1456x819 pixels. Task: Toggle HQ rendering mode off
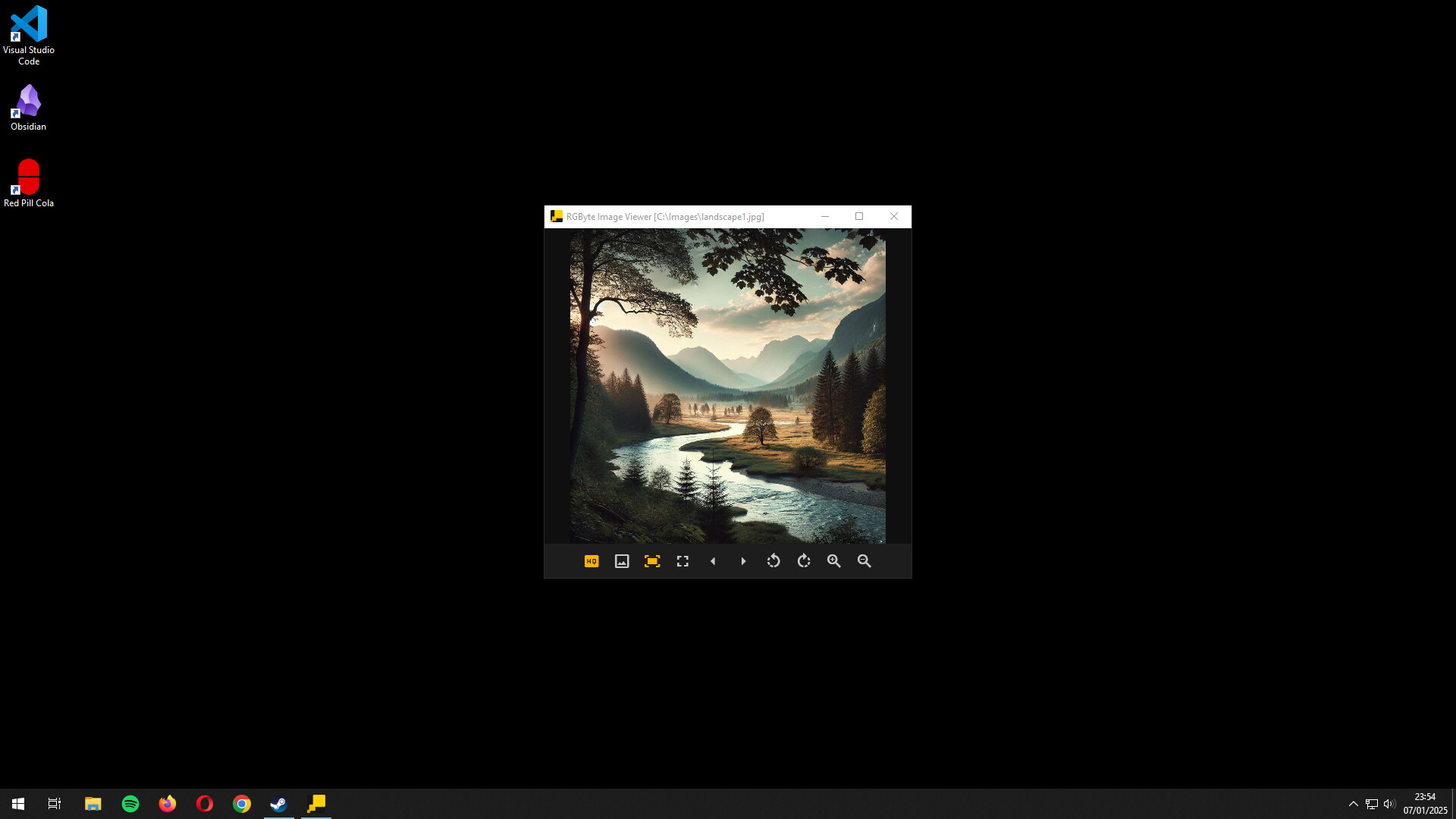(591, 561)
